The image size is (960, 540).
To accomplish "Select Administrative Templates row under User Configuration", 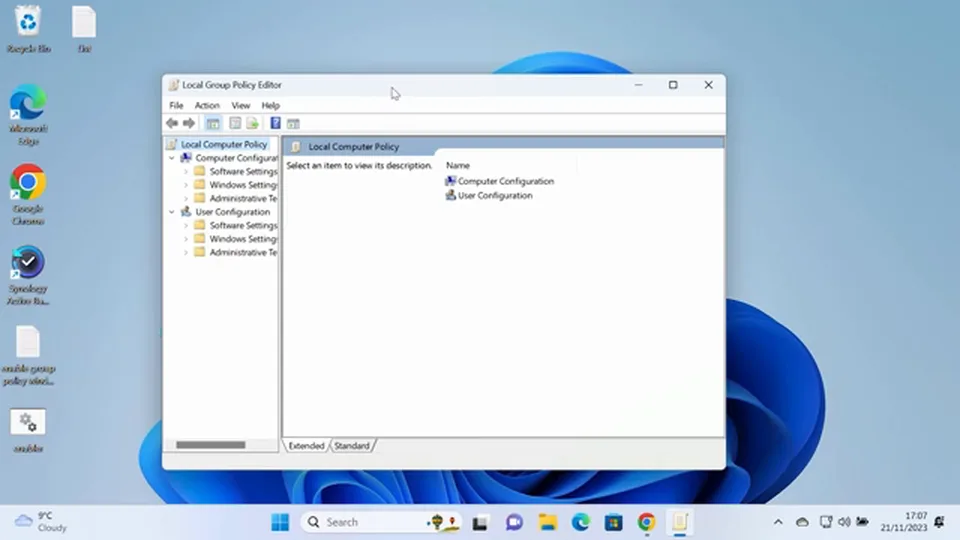I will point(243,252).
